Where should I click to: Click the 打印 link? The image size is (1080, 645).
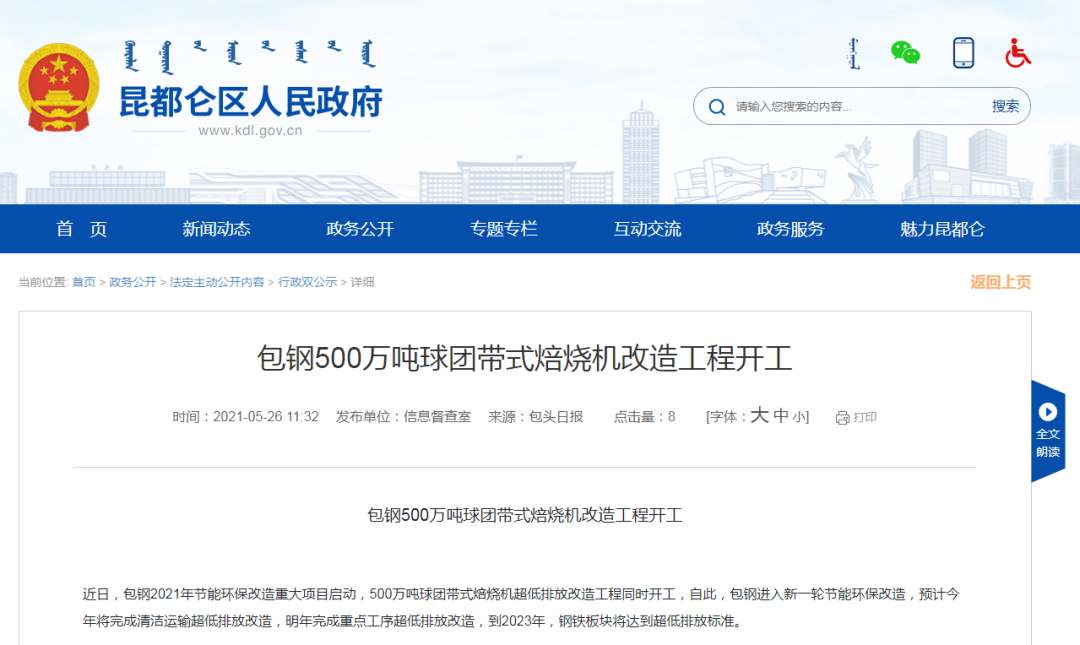864,417
